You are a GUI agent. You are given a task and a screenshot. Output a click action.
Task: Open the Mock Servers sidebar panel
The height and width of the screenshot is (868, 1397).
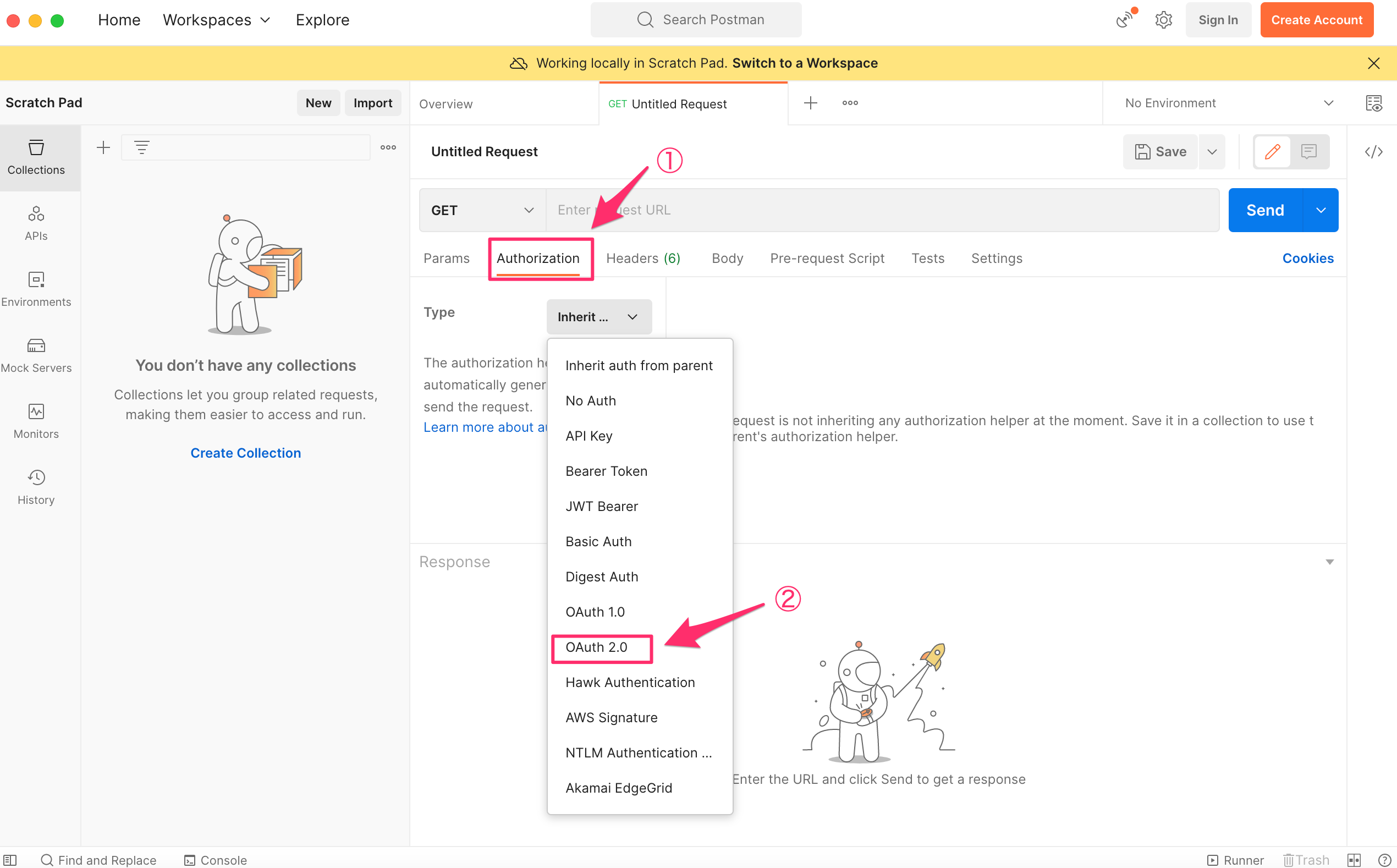(x=36, y=355)
